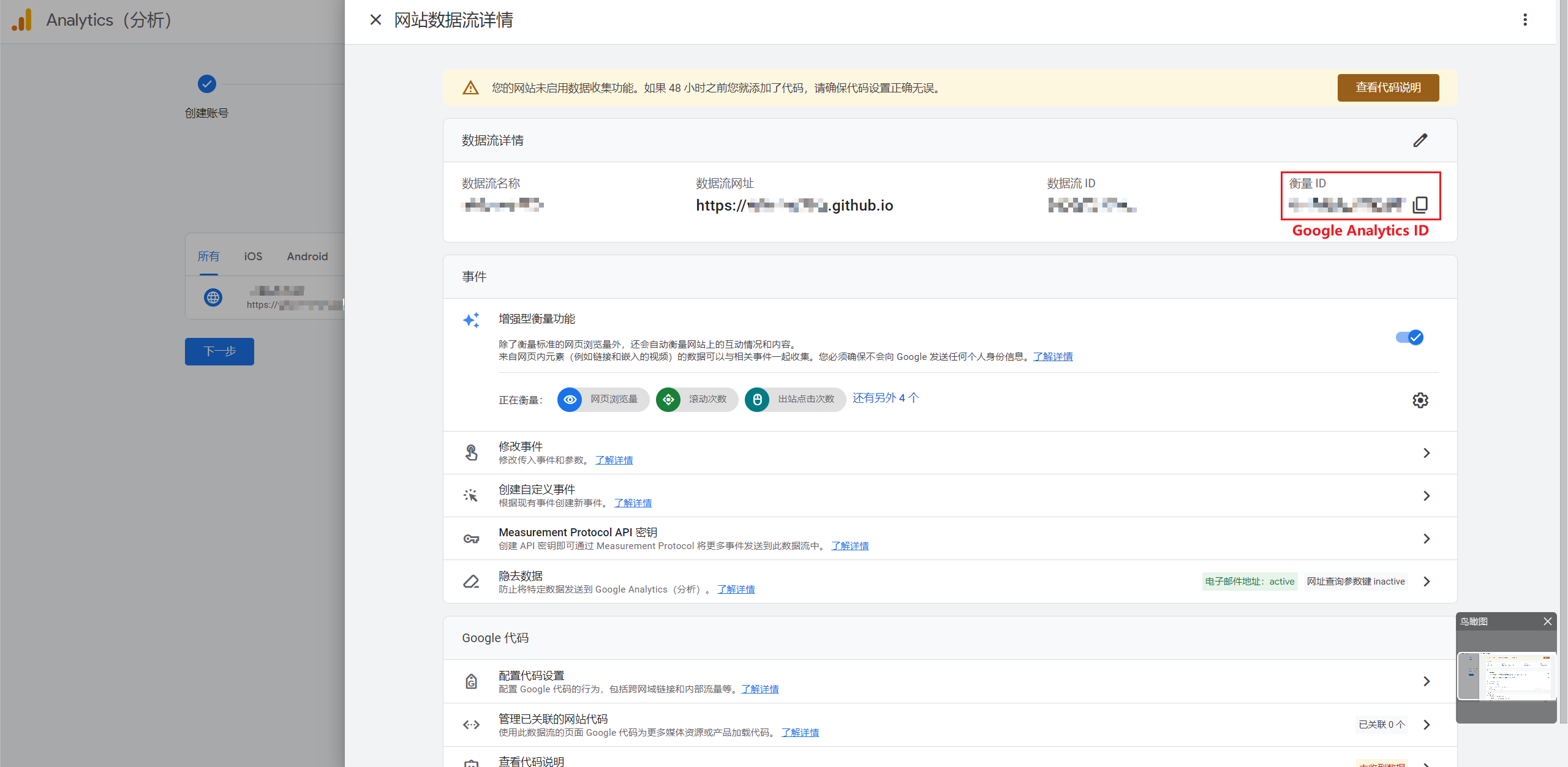Switch to the Android tab
Viewport: 1568px width, 767px height.
tap(307, 256)
